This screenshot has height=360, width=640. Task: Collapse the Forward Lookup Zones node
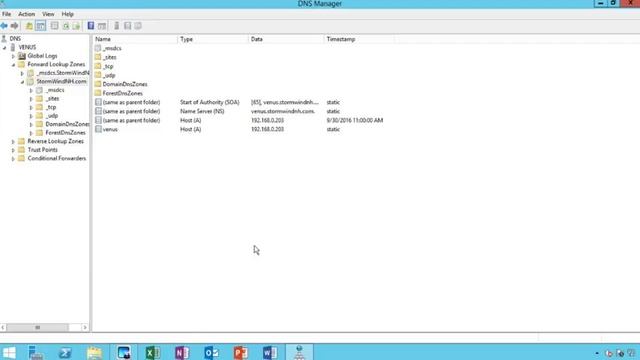(x=13, y=65)
